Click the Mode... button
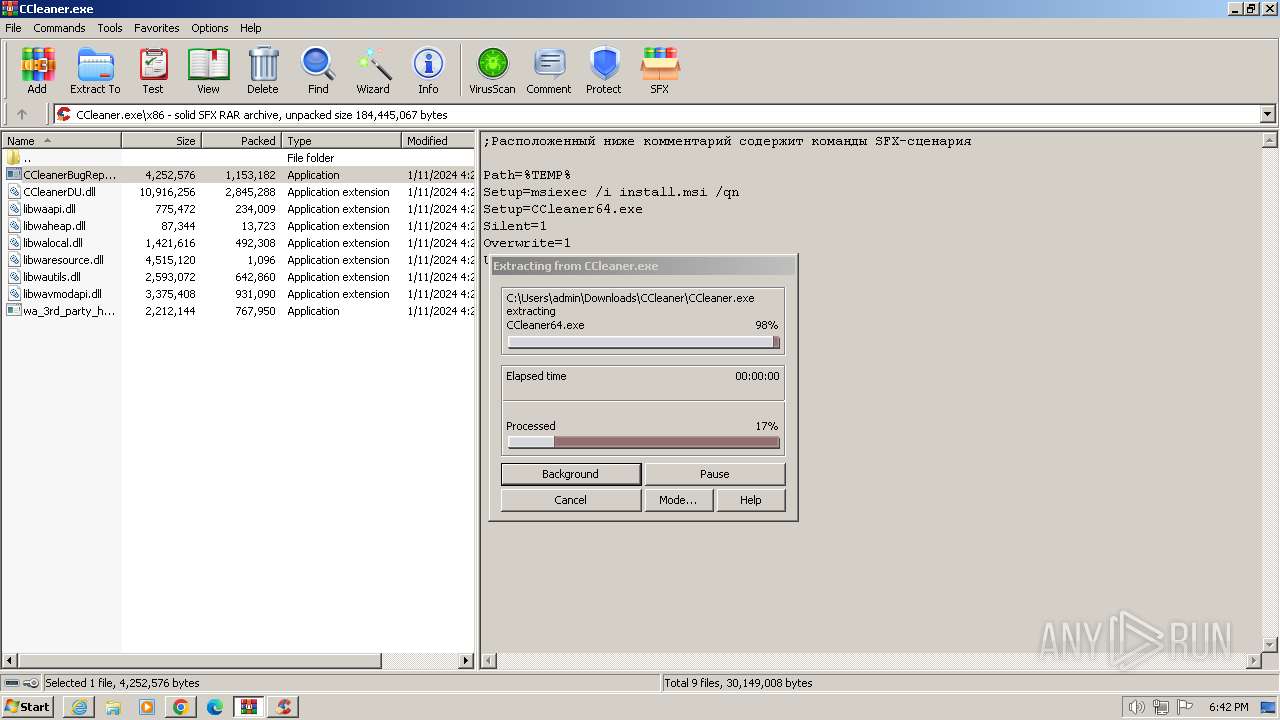 (x=678, y=500)
